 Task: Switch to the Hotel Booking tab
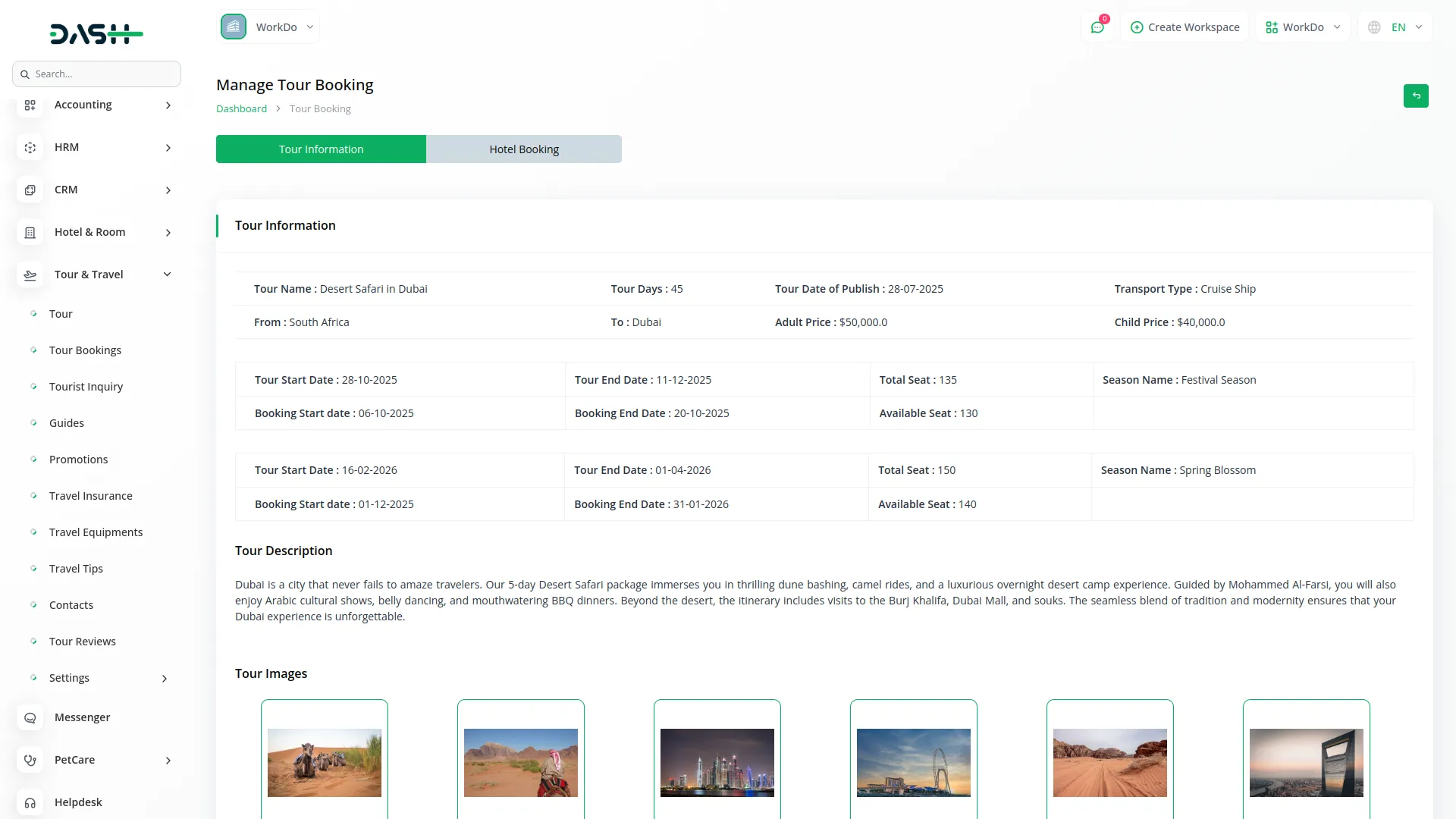523,149
